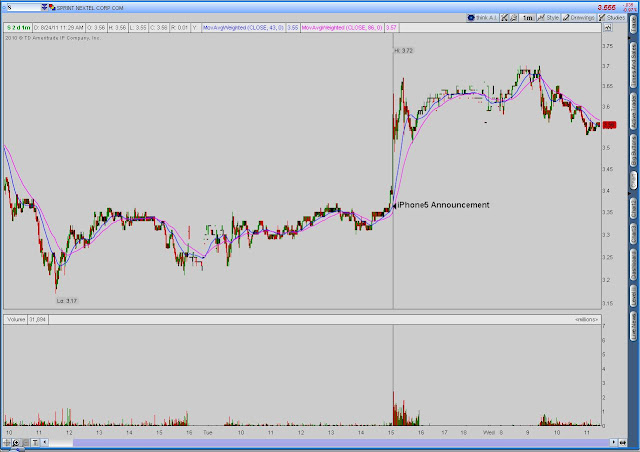Click the scroll-right arrow on the bottom bar
This screenshot has height=452, width=640.
click(613, 442)
